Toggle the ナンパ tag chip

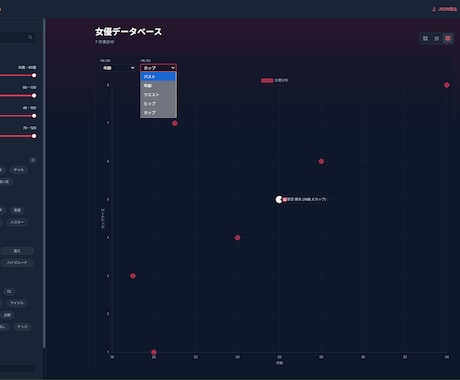[x=22, y=327]
